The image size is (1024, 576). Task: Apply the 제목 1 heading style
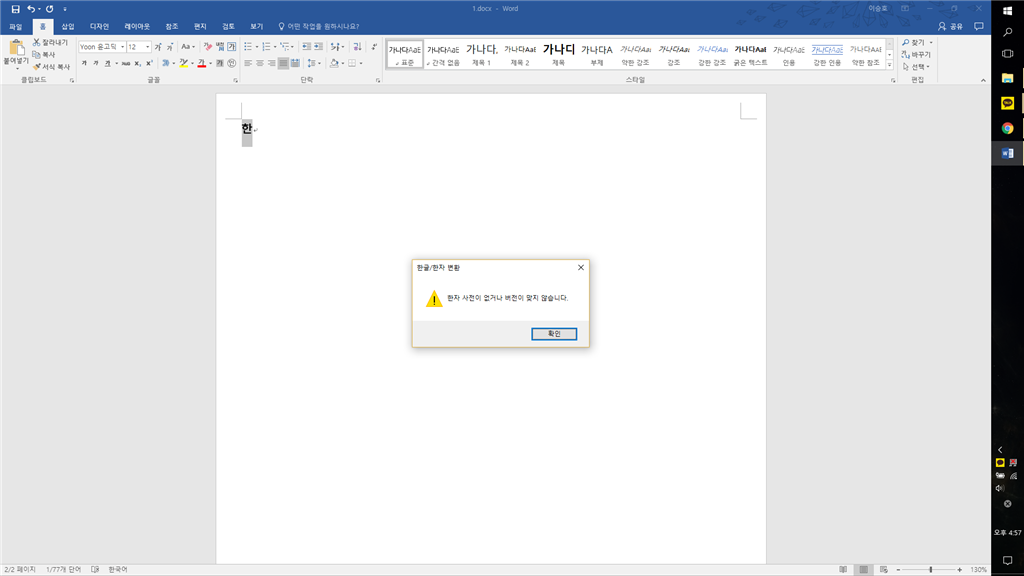(481, 54)
